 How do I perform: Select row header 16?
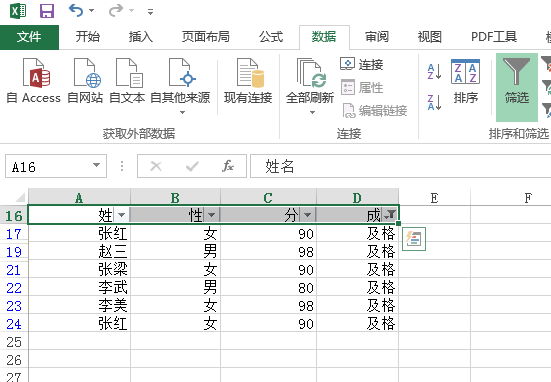(x=14, y=215)
